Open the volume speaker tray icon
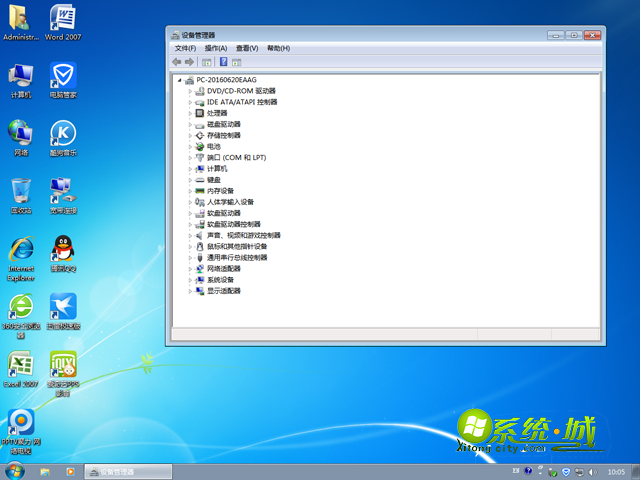The image size is (640, 480). [592, 472]
